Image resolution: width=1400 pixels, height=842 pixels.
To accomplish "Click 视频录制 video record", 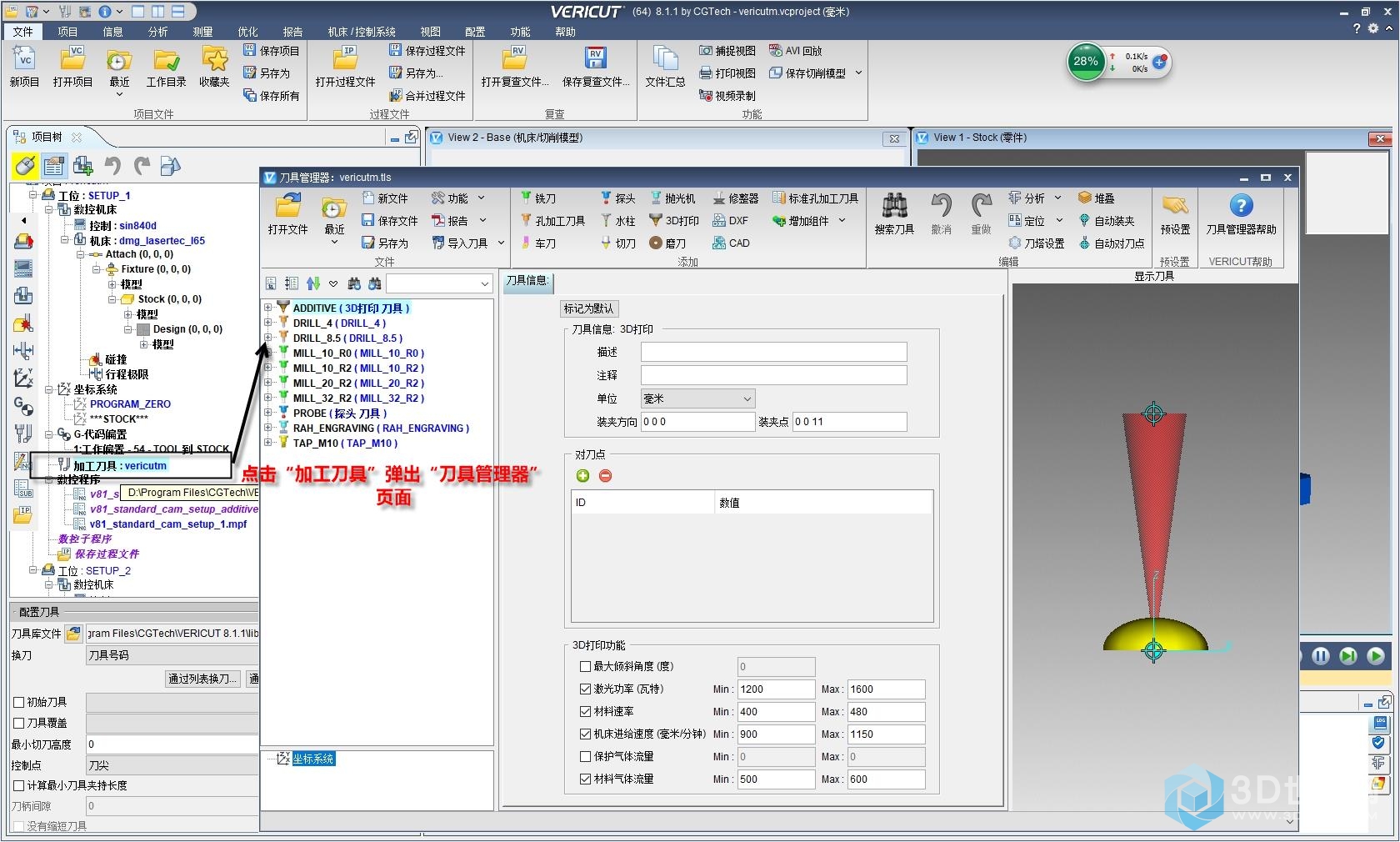I will 727,96.
